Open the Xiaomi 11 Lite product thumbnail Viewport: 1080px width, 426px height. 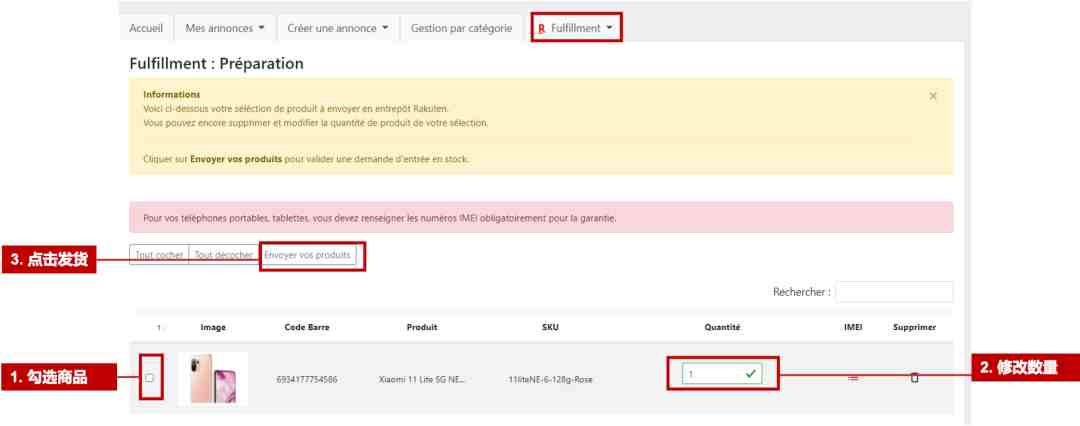coord(213,378)
